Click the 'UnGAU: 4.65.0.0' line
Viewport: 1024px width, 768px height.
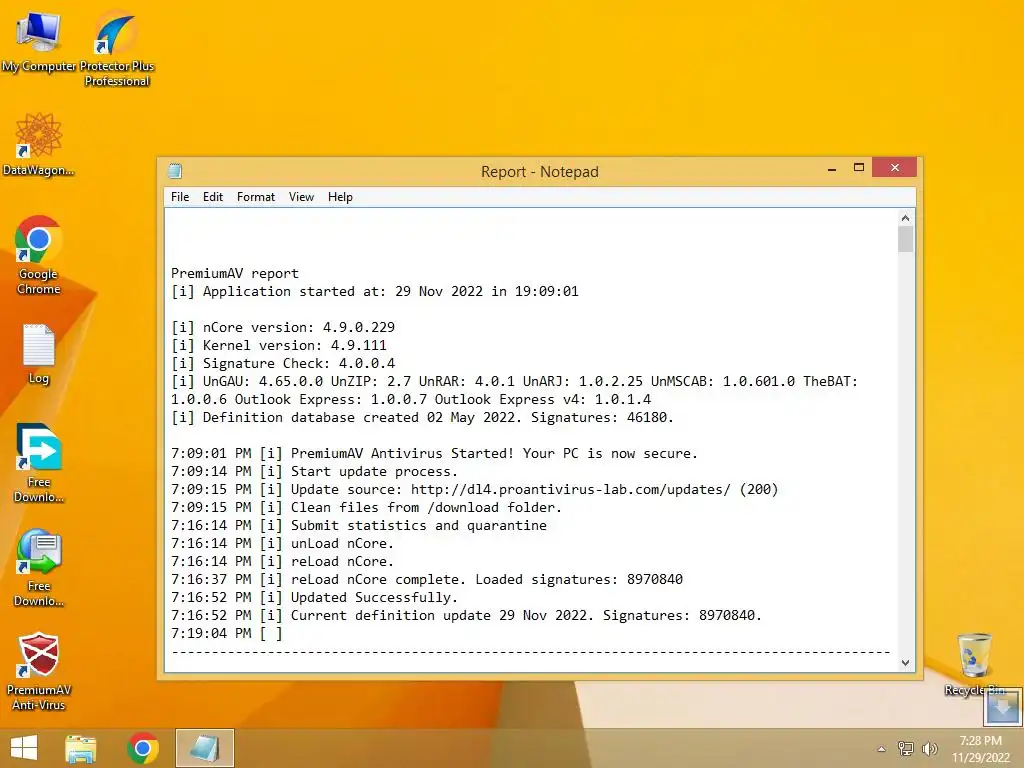[515, 381]
